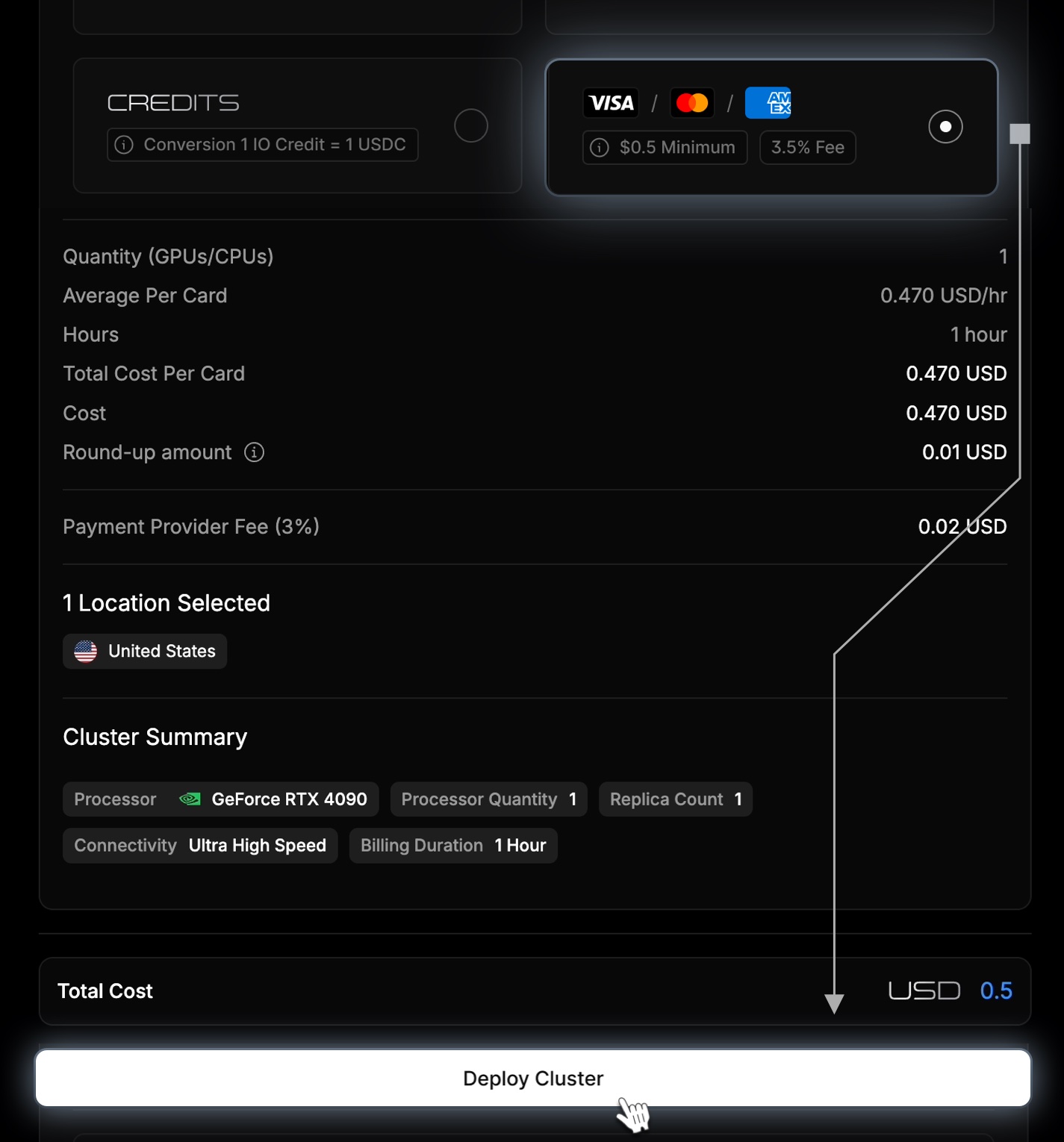The image size is (1064, 1142).
Task: Click the 0.470 USD/hr average value
Action: click(x=943, y=296)
